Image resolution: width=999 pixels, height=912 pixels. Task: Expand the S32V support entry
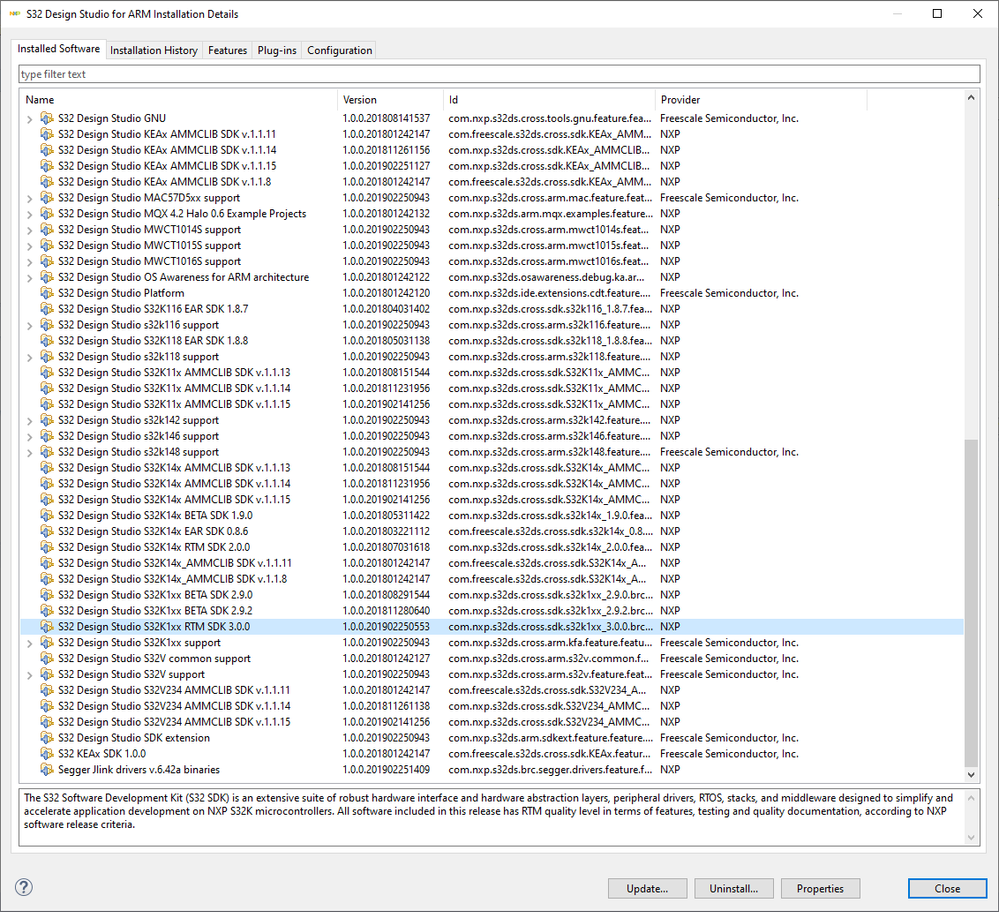point(29,676)
